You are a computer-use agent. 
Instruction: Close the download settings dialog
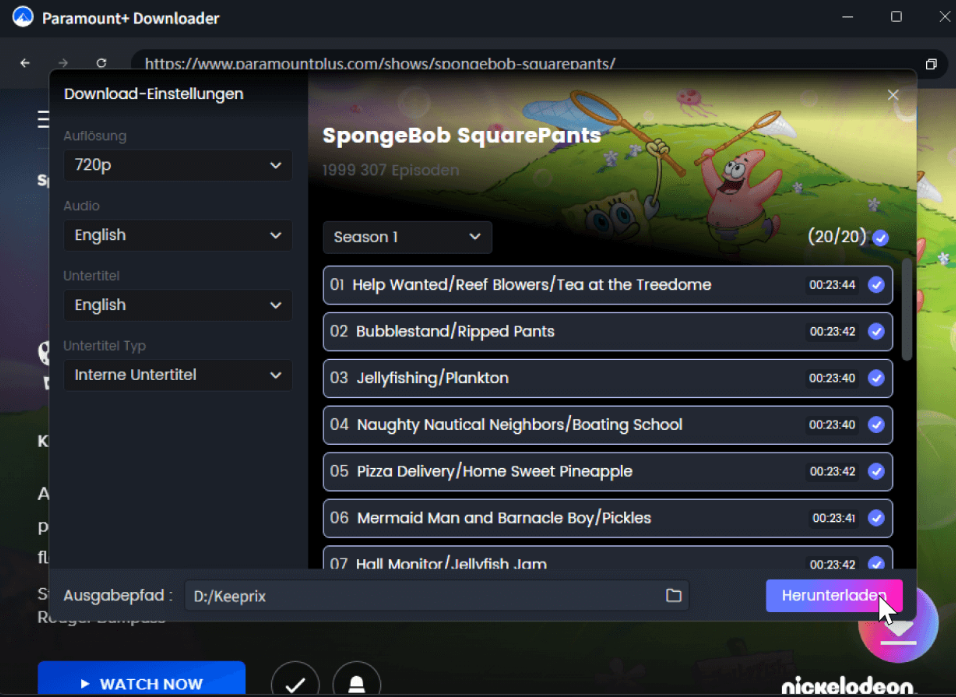[x=893, y=95]
